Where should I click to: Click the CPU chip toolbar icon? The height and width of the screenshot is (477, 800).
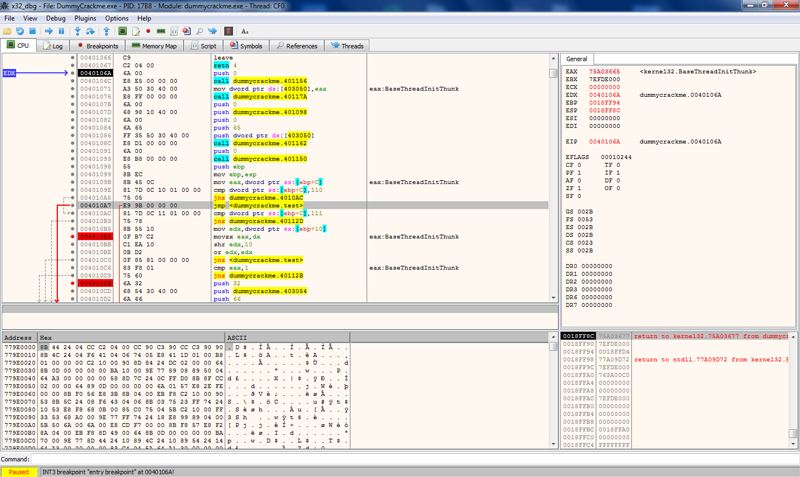pos(122,31)
